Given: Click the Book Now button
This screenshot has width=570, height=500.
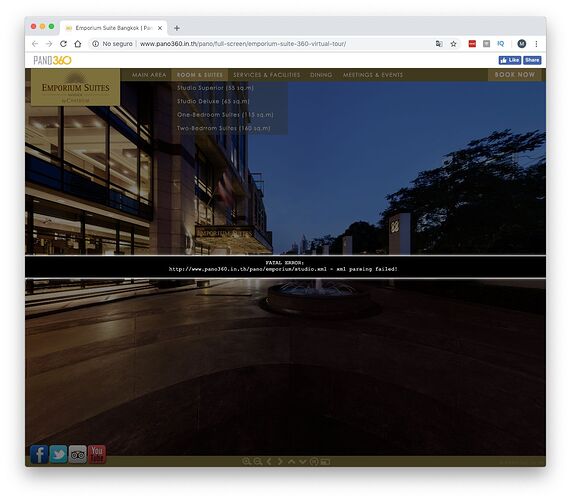Looking at the screenshot, I should click(x=515, y=75).
